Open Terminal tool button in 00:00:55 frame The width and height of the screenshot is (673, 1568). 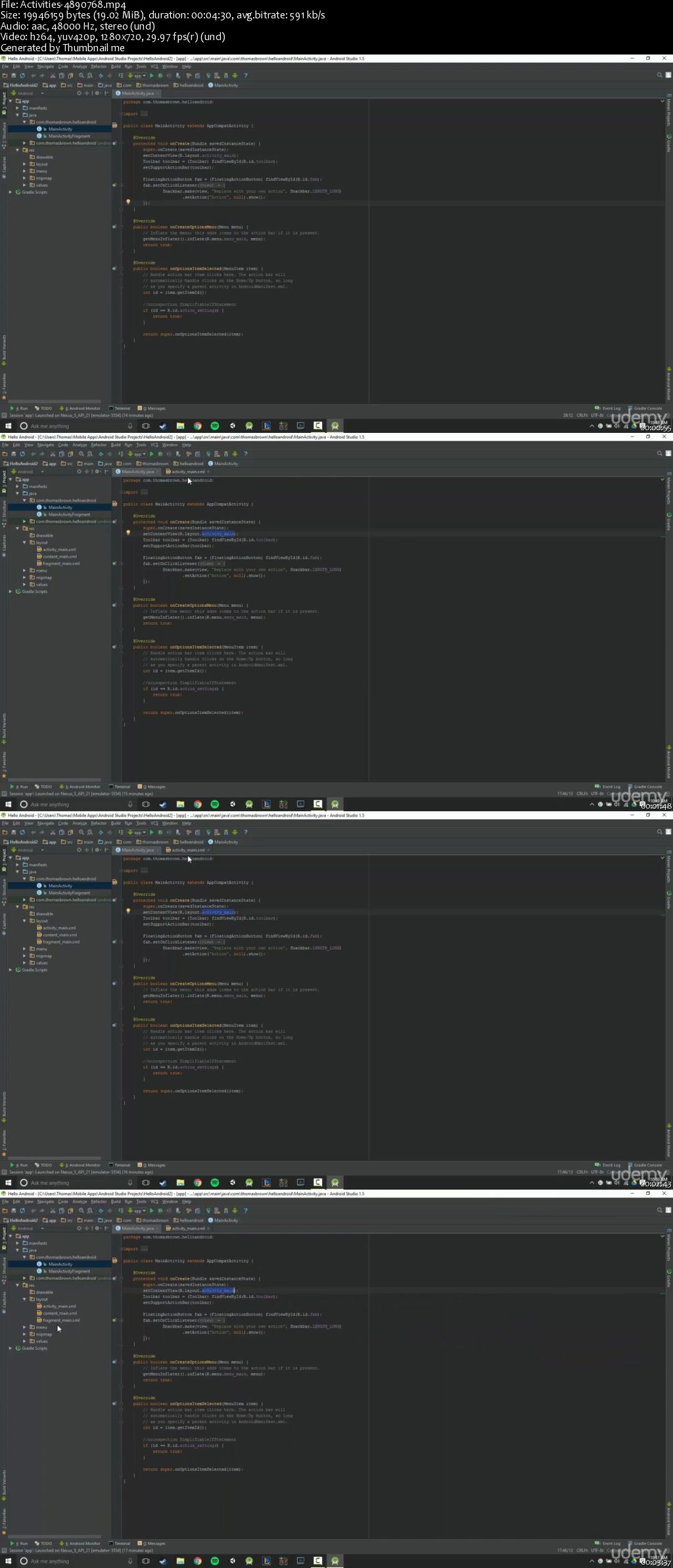click(120, 408)
